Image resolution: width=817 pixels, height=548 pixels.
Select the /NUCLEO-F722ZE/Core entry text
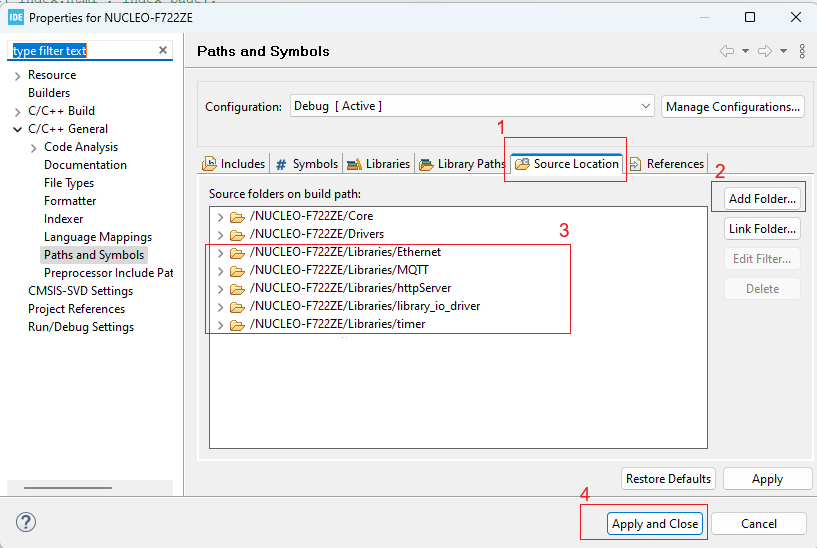[x=312, y=216]
